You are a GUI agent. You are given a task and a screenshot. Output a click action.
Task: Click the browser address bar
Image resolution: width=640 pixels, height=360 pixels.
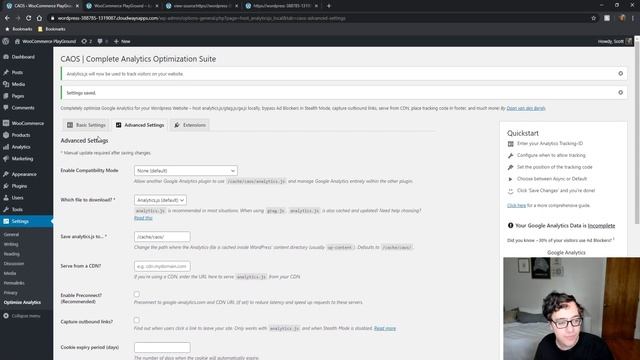click(x=318, y=18)
